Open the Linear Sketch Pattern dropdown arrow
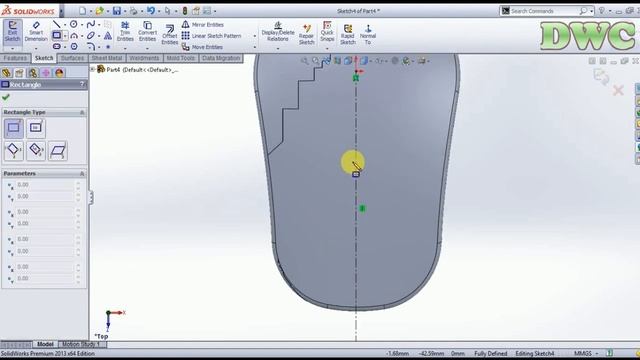This screenshot has width=640, height=360. pyautogui.click(x=255, y=36)
